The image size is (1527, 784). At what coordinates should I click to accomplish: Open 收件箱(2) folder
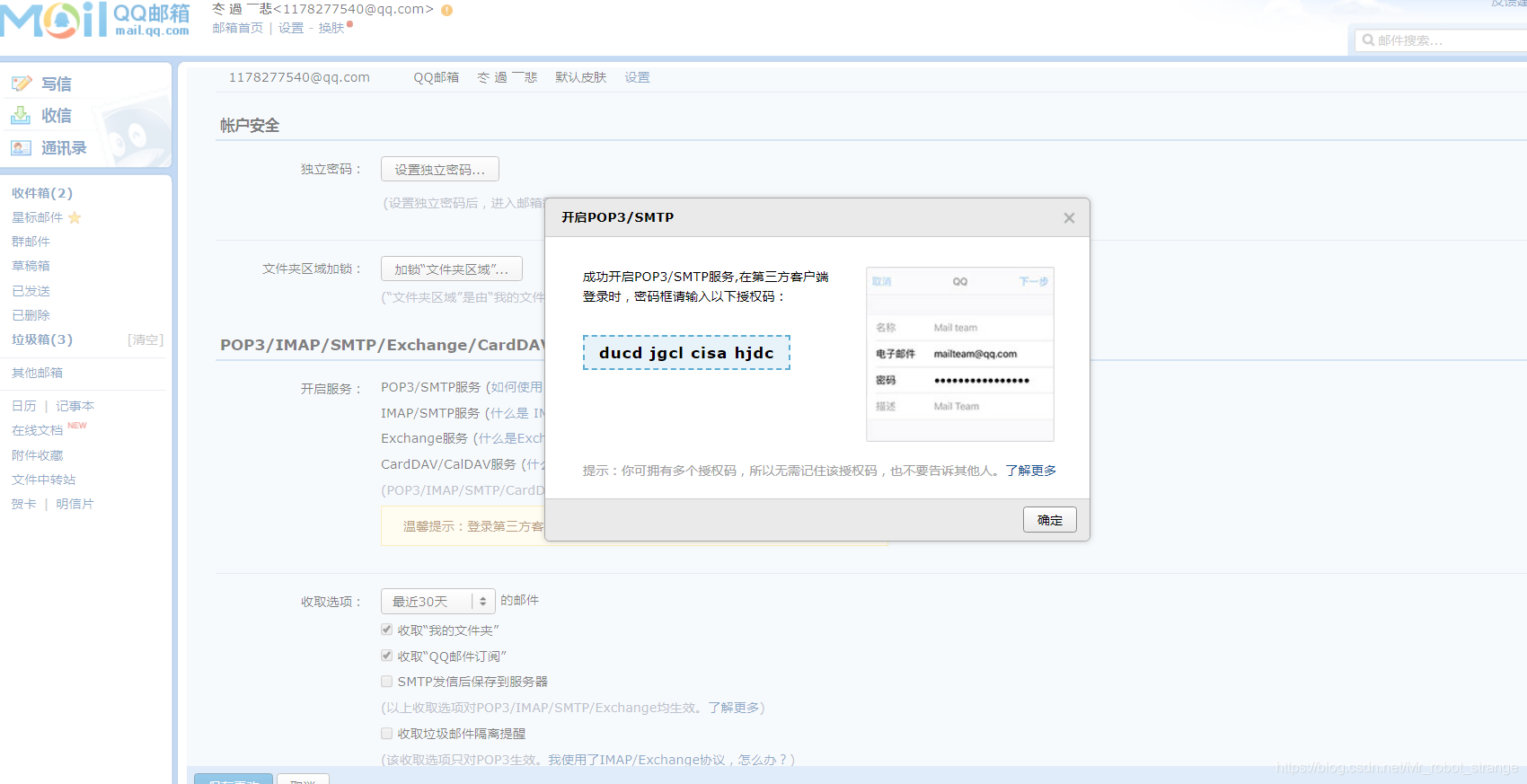click(42, 193)
